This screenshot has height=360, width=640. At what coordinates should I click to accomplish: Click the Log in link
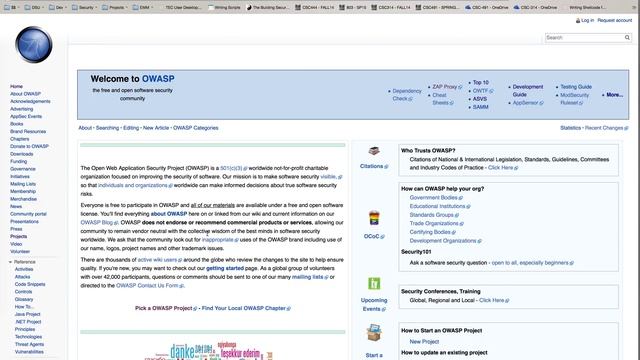(588, 20)
